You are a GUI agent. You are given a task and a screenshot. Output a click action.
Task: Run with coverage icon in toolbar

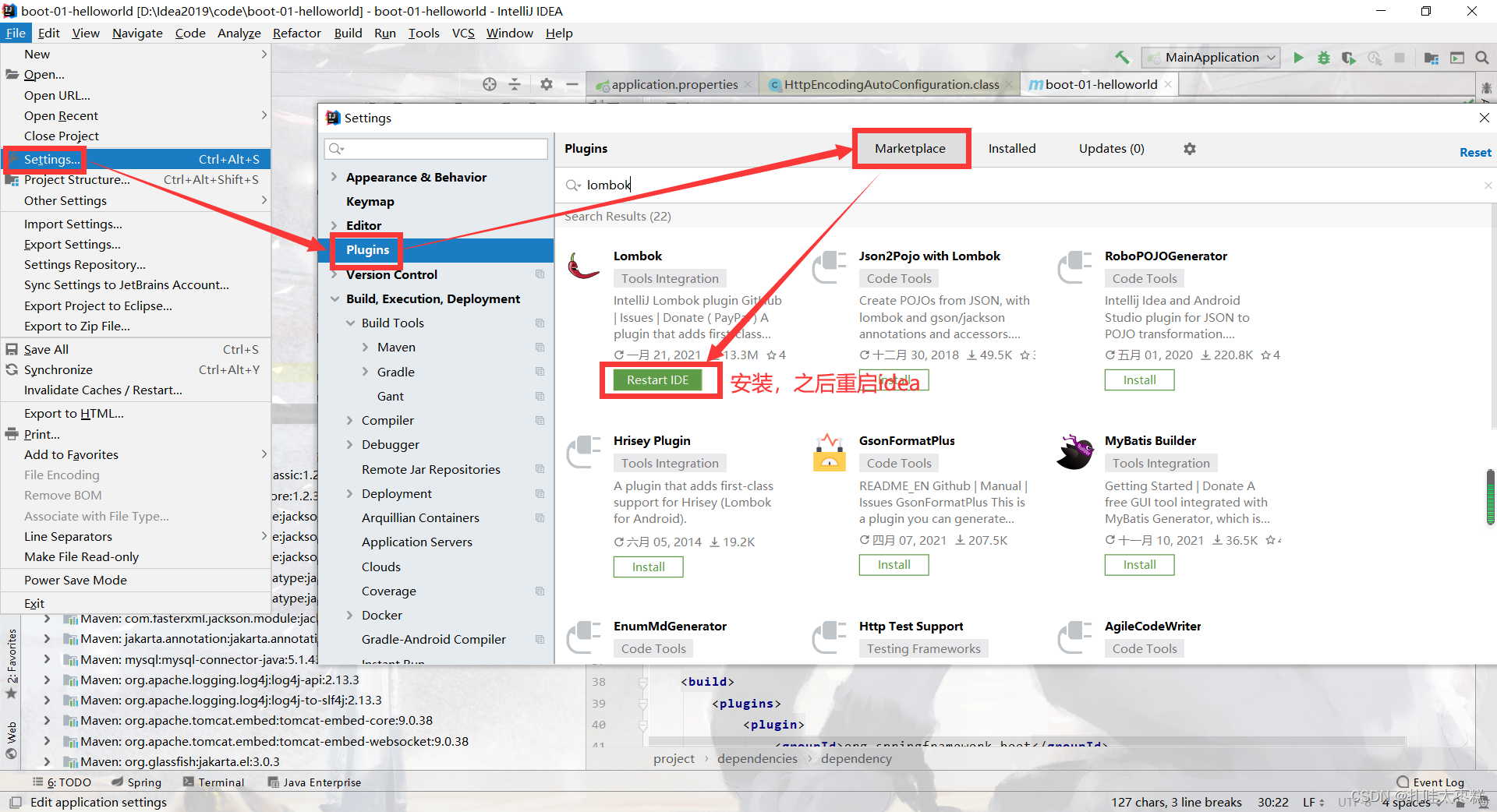[1348, 58]
